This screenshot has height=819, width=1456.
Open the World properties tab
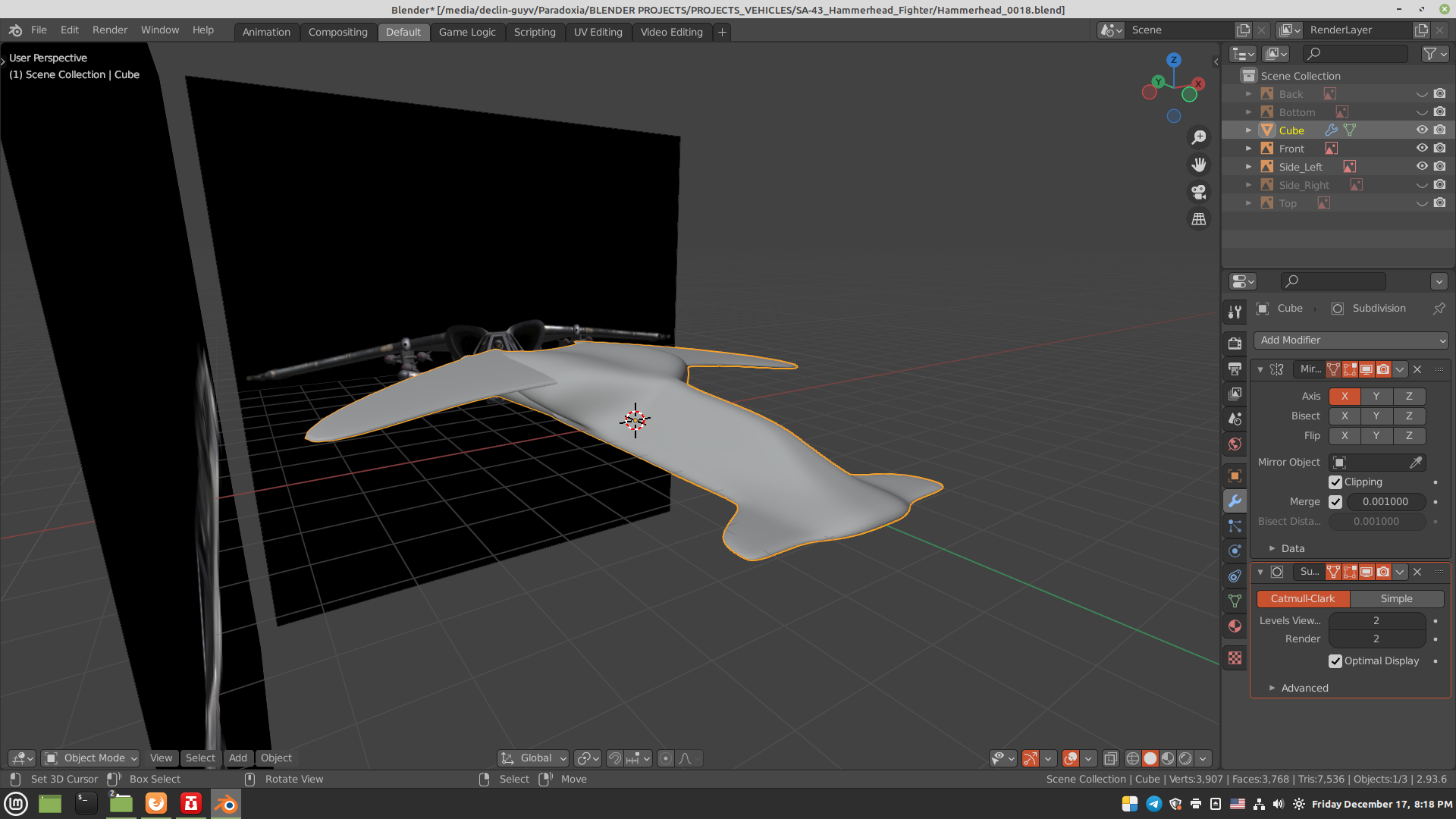point(1235,444)
